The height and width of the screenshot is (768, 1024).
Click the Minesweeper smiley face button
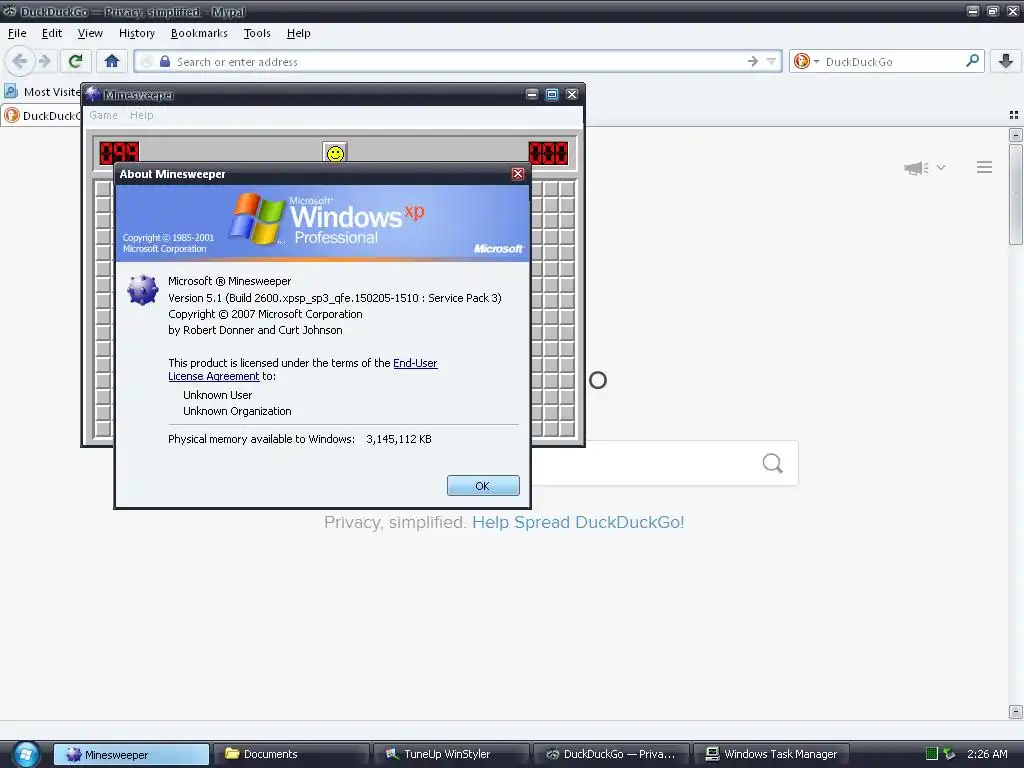pos(335,153)
